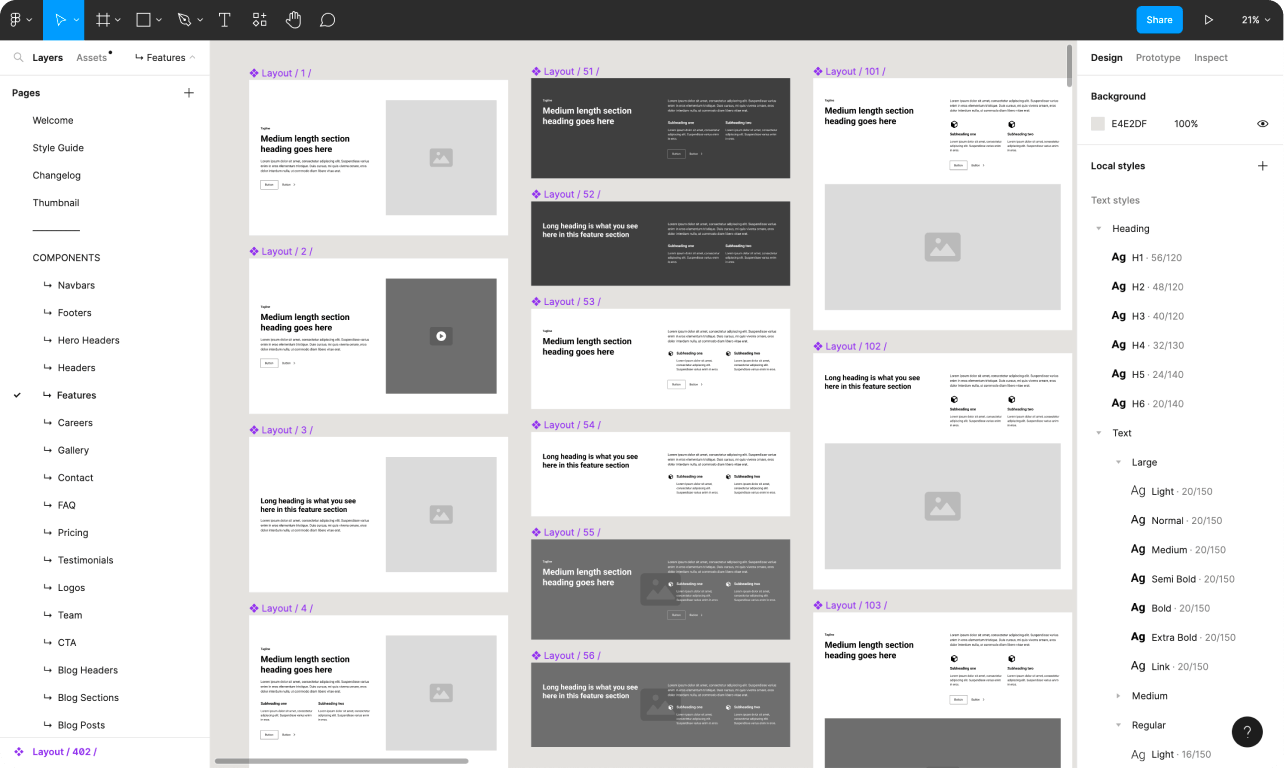The image size is (1284, 768).
Task: Select the Frame tool
Action: (103, 20)
